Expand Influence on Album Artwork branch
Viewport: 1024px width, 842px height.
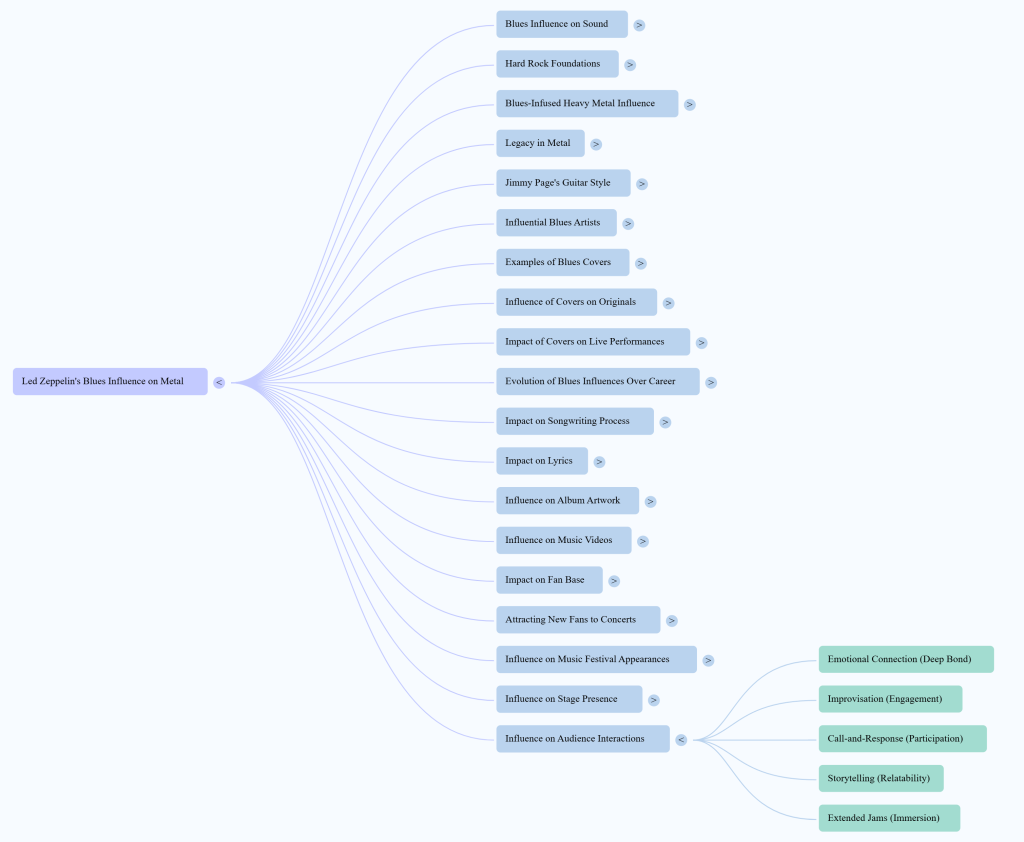click(x=650, y=502)
